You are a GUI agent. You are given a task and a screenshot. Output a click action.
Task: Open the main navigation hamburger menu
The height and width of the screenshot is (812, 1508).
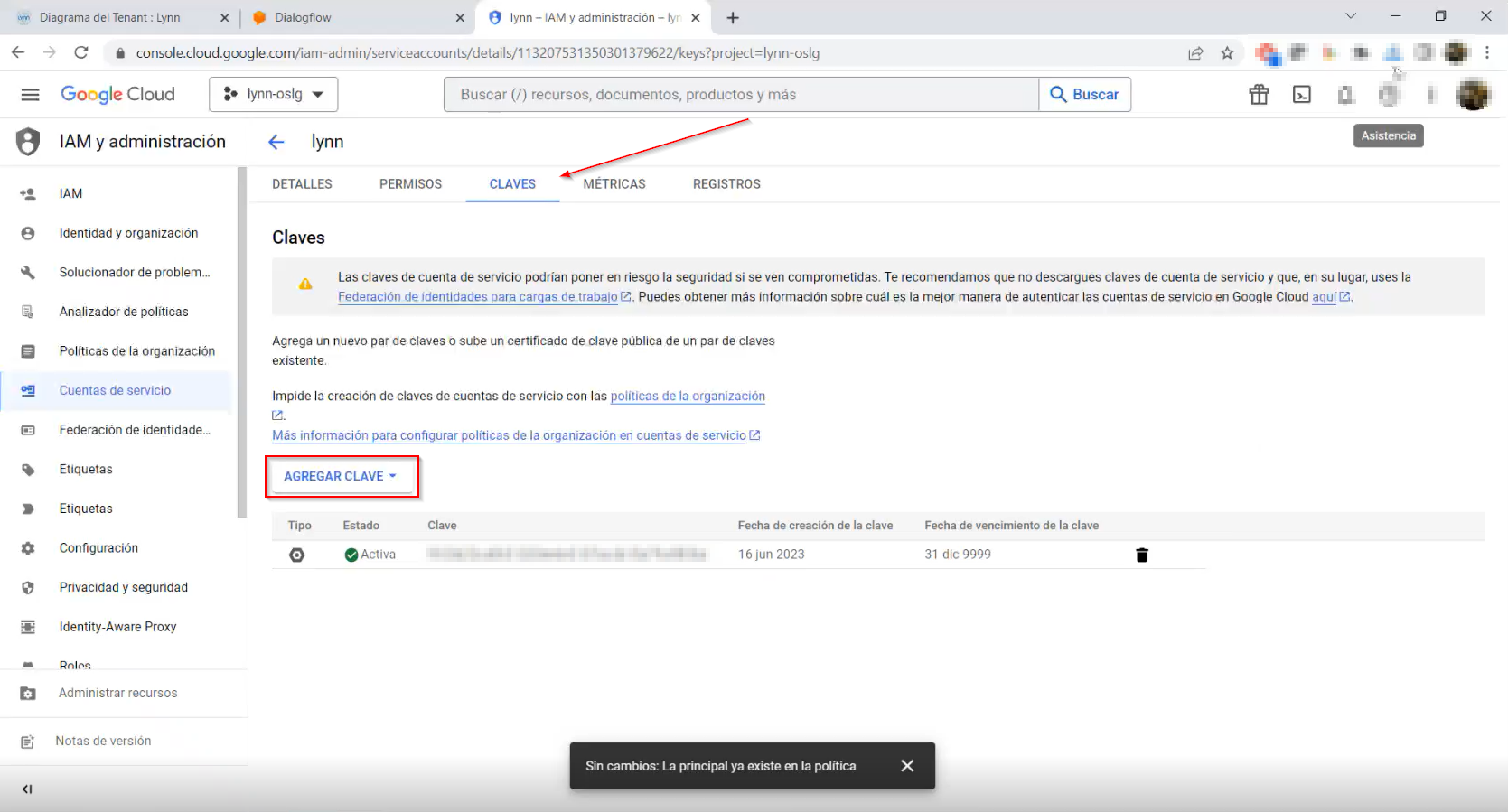30,95
